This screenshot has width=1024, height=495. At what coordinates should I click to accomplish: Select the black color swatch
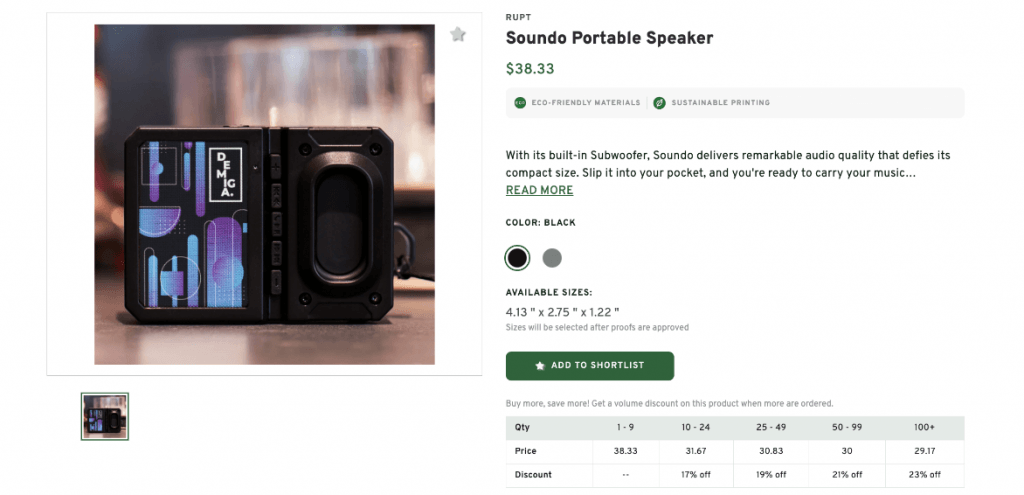[x=517, y=258]
